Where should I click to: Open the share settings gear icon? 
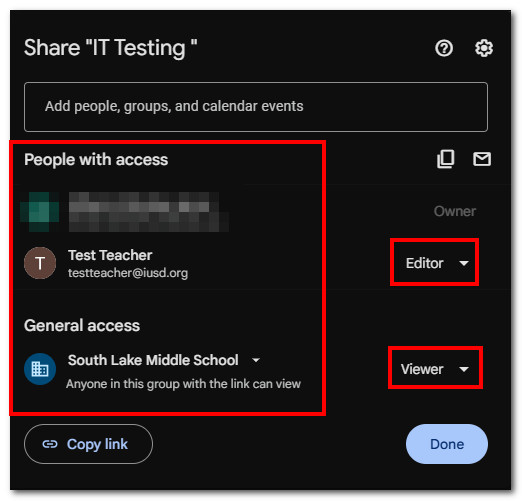[x=484, y=48]
